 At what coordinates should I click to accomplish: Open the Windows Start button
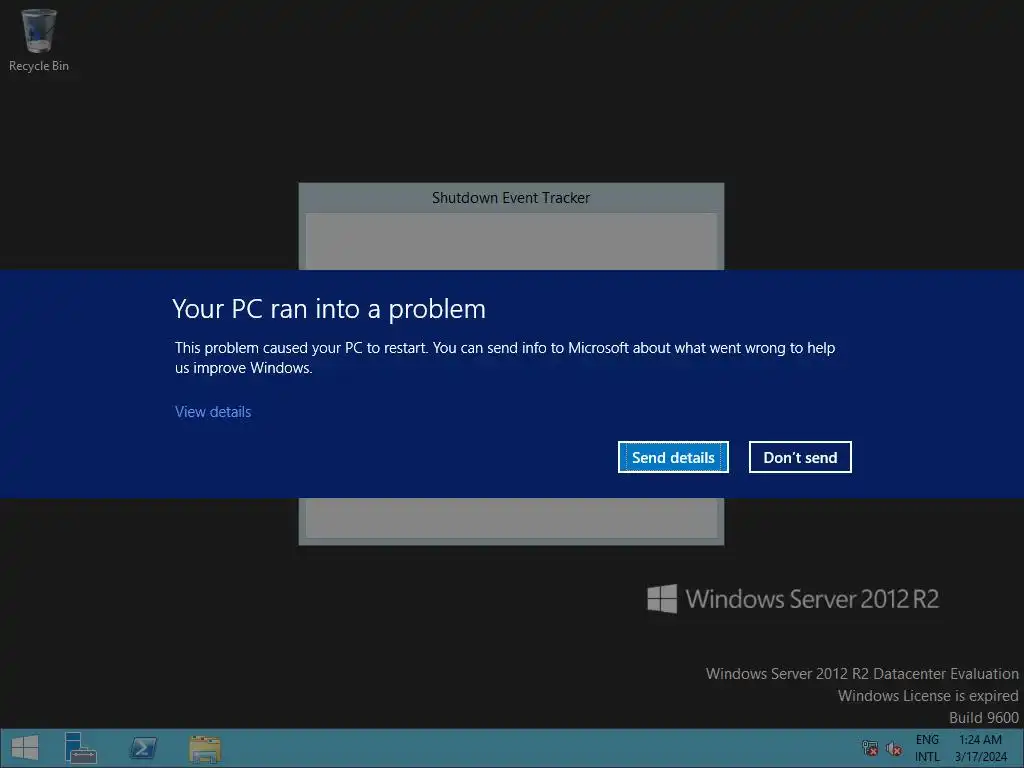tap(25, 748)
